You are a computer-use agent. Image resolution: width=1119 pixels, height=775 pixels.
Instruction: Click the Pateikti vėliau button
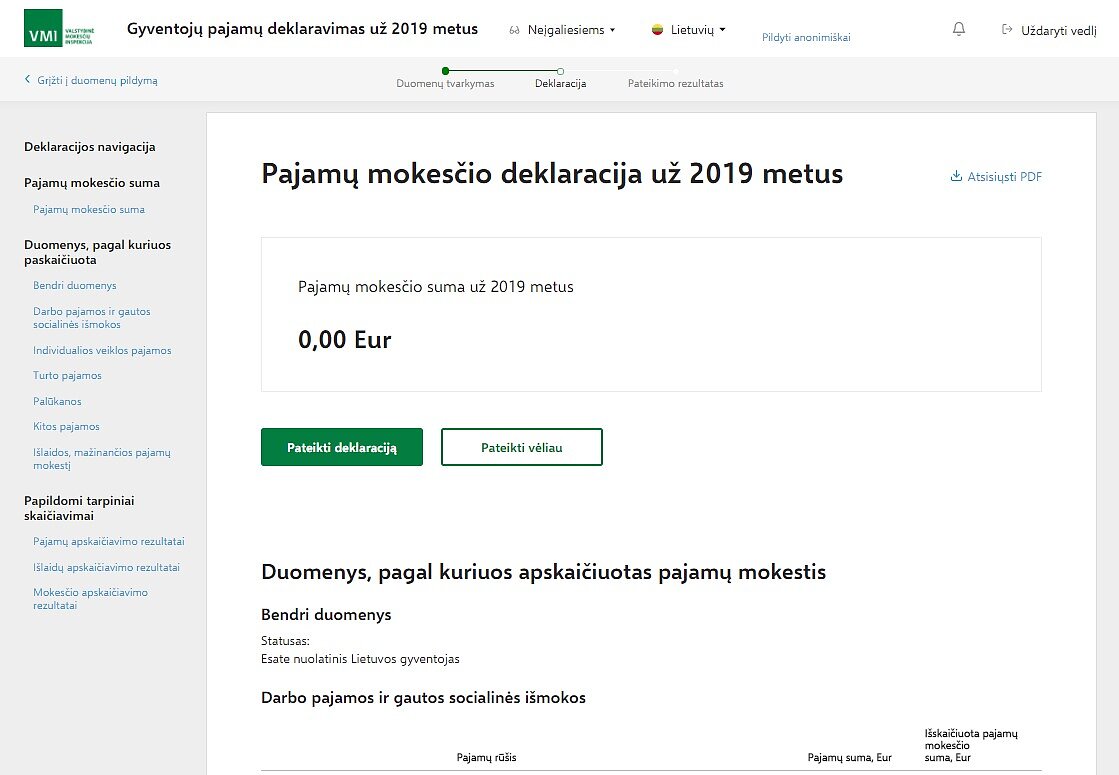521,447
